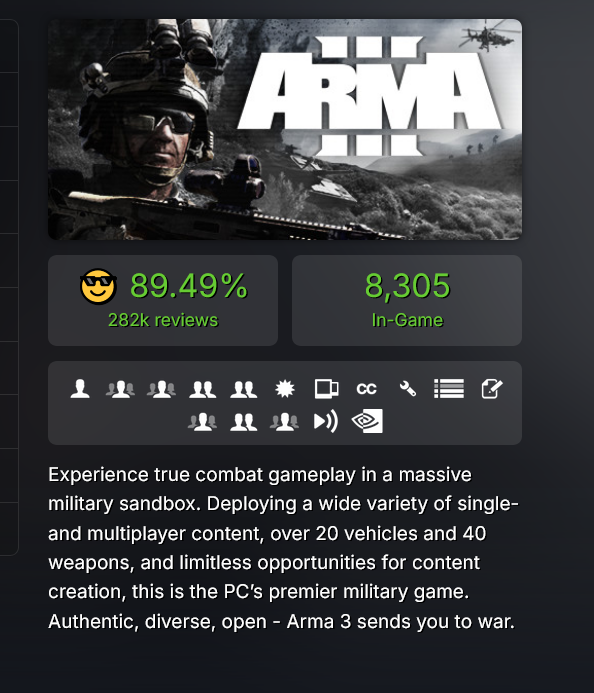The image size is (594, 693).
Task: Click group icon left of Remote Play Together
Action: click(x=284, y=422)
